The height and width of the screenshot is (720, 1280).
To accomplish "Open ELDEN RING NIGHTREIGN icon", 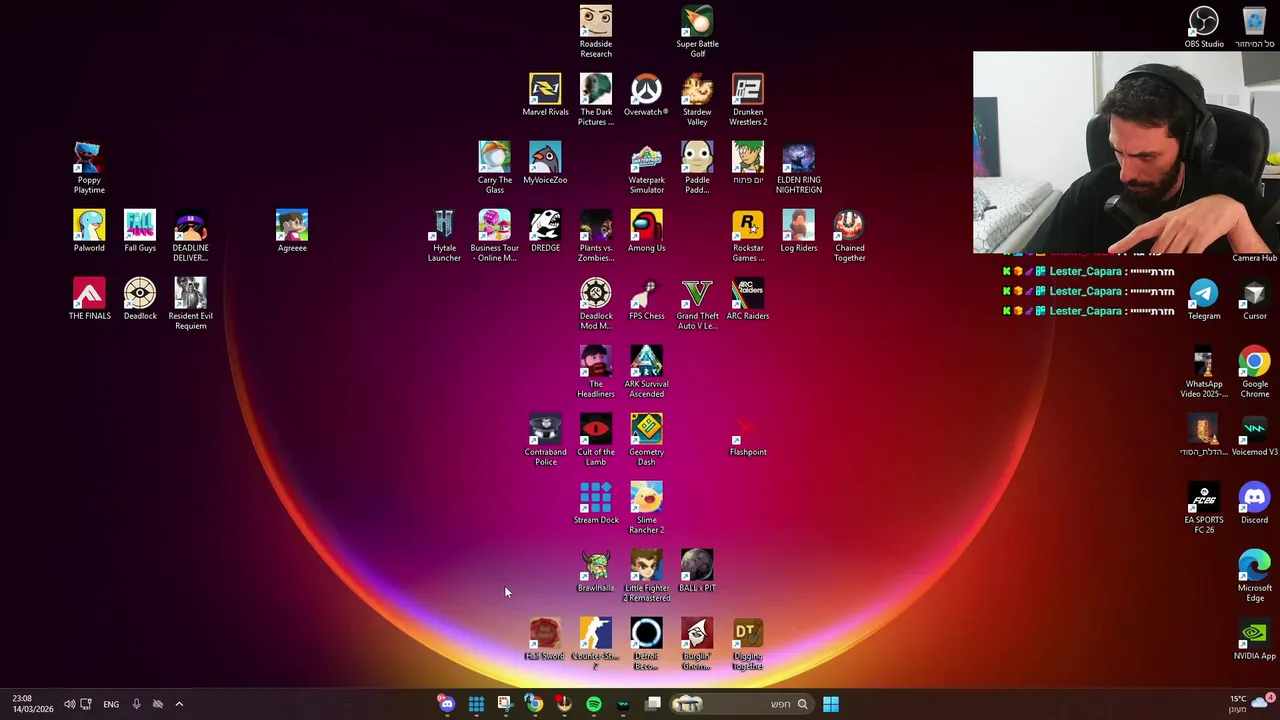I will 799,167.
